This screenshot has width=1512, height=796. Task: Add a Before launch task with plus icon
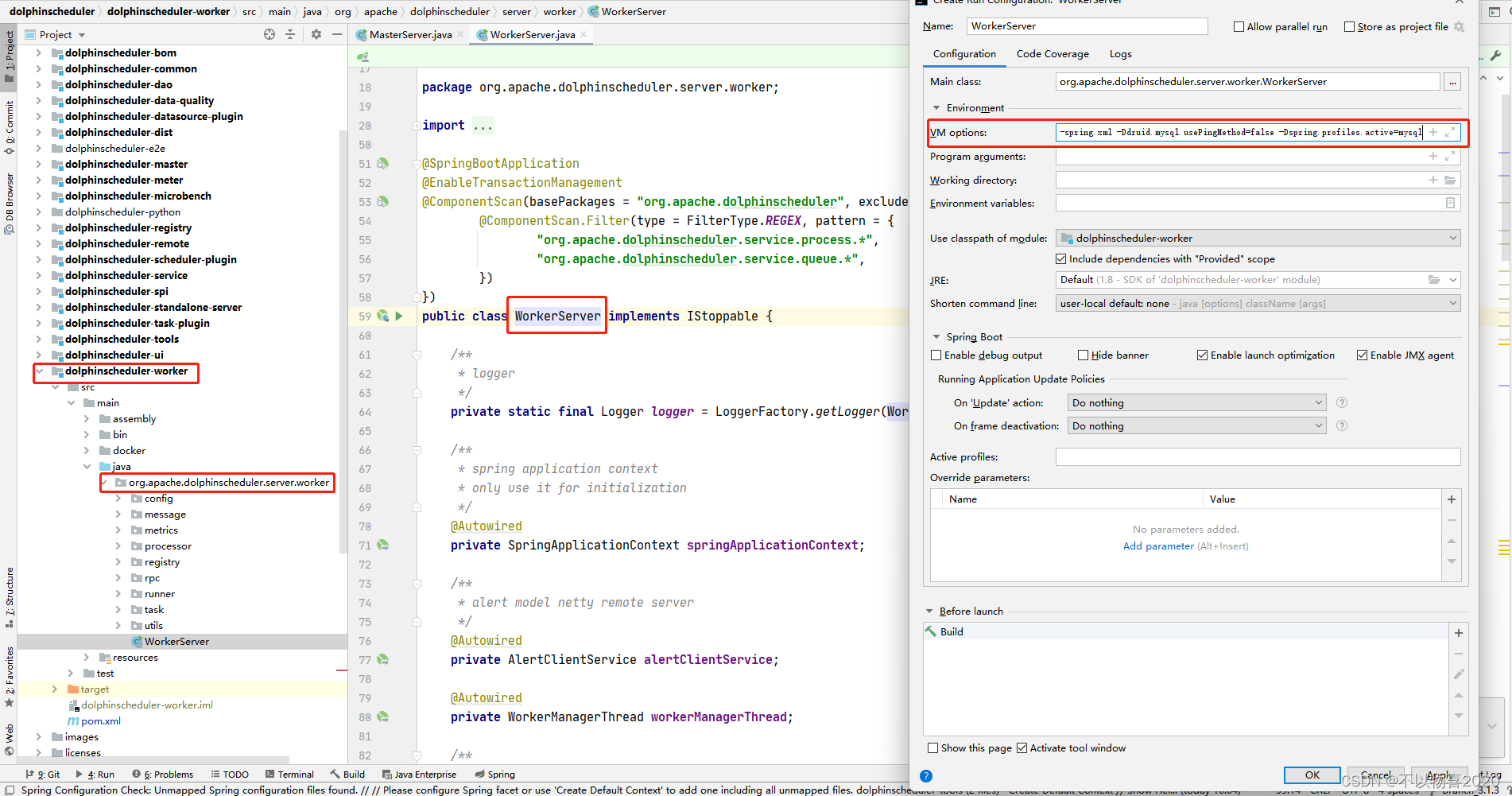1459,633
